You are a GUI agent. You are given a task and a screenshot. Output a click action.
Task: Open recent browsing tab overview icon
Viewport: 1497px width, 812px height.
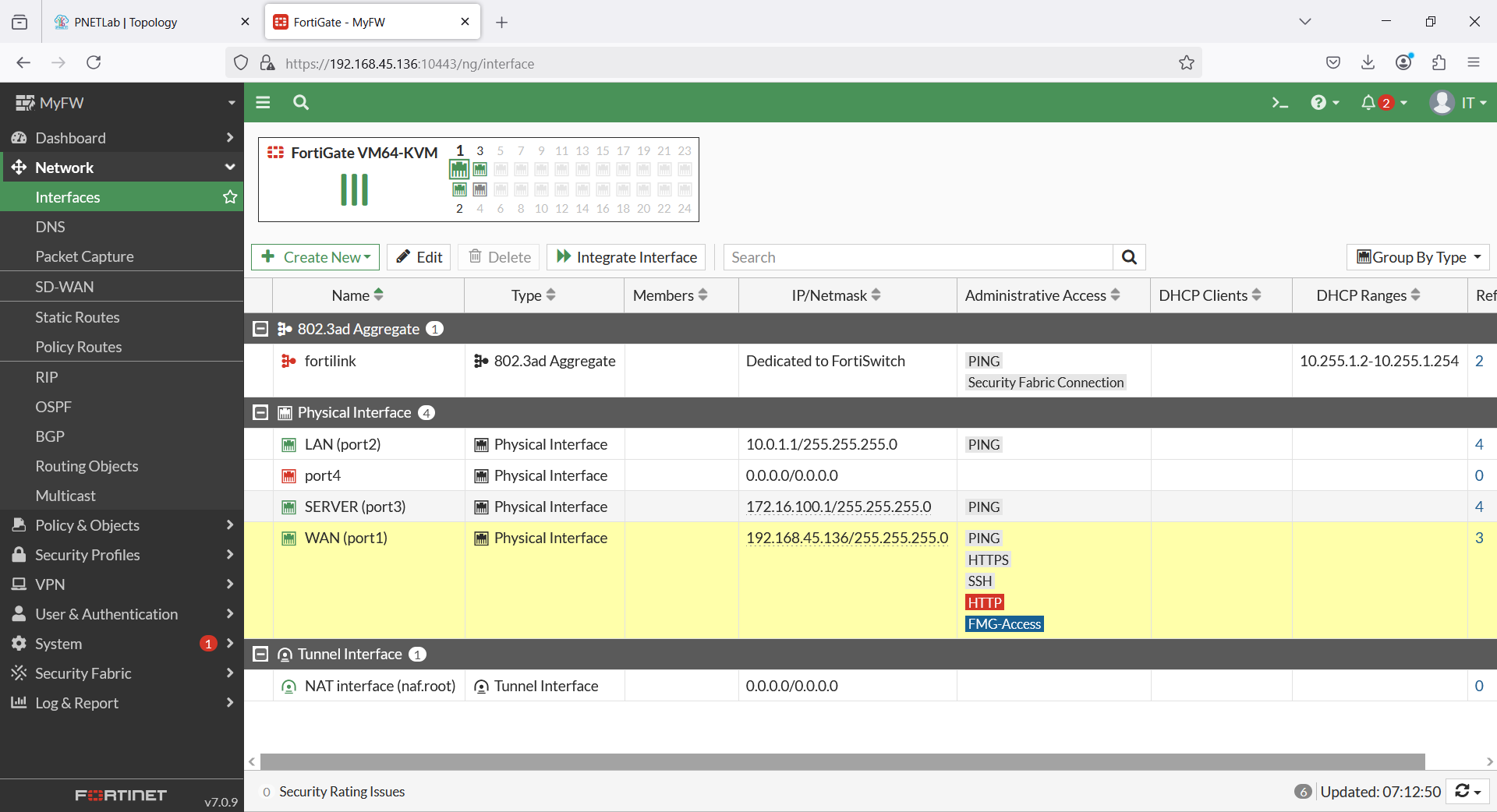19,23
